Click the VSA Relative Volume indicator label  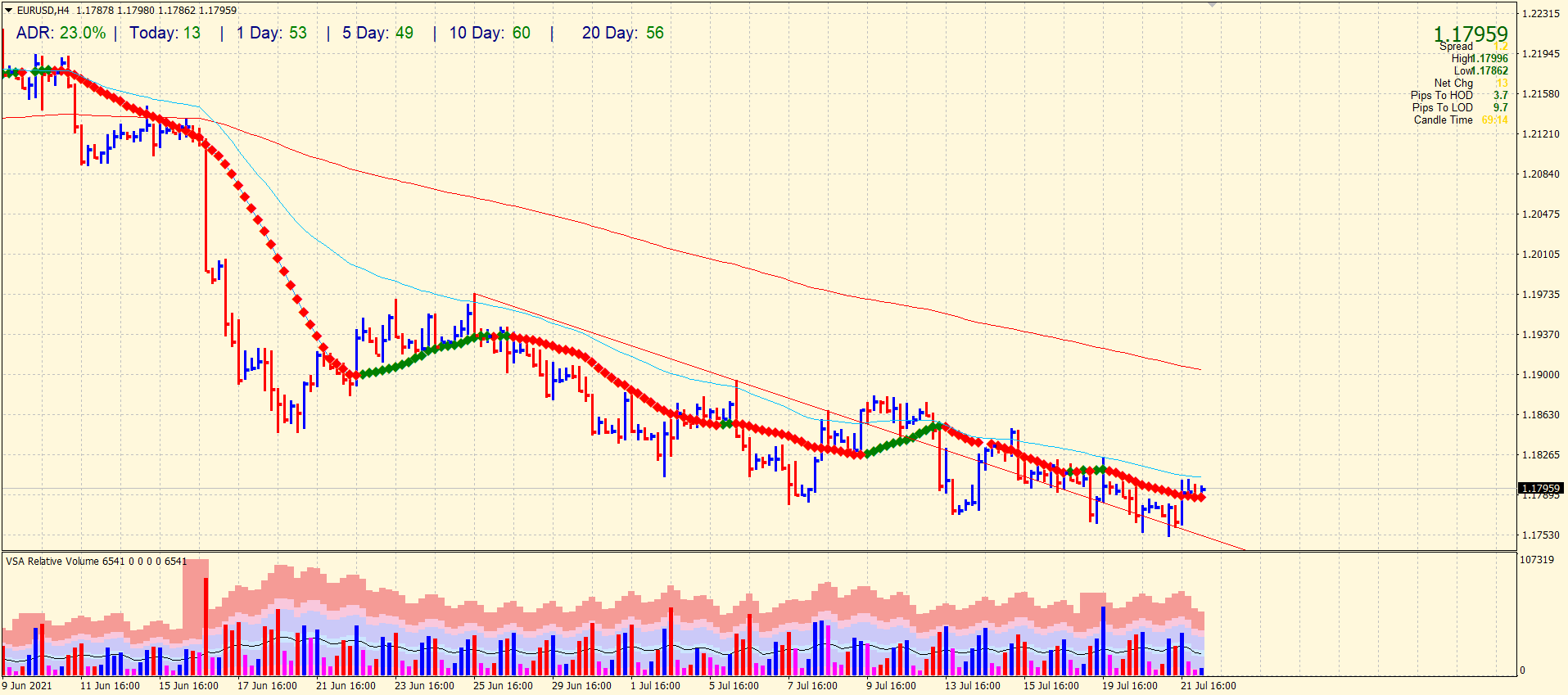pyautogui.click(x=97, y=562)
